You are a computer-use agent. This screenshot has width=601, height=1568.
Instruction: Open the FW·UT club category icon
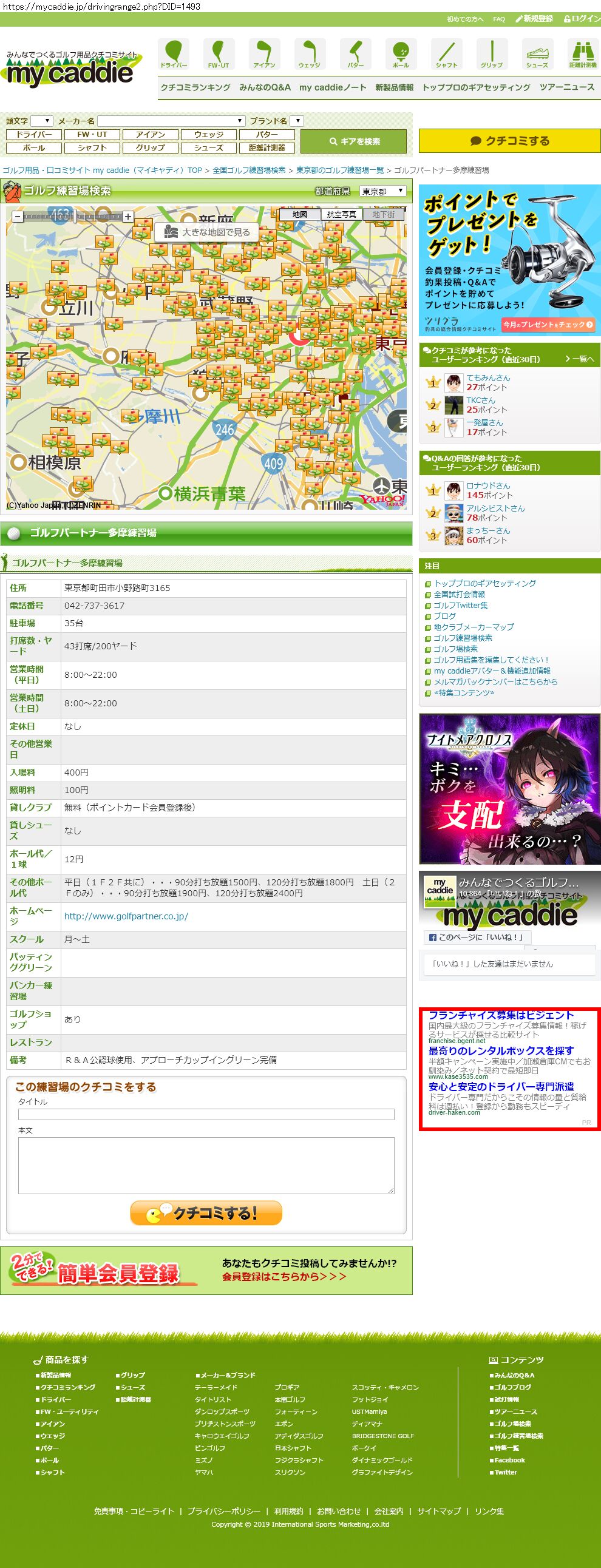click(x=219, y=53)
